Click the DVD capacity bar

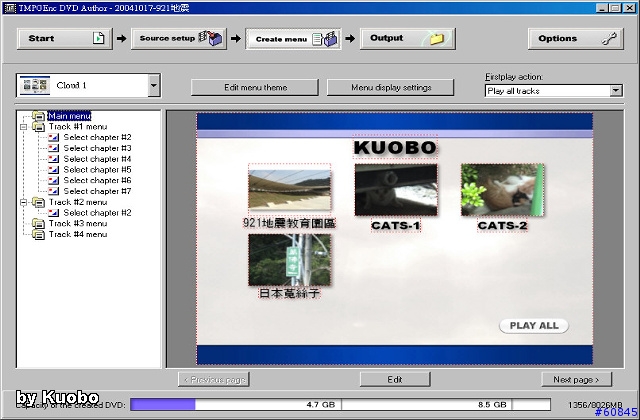coord(340,404)
